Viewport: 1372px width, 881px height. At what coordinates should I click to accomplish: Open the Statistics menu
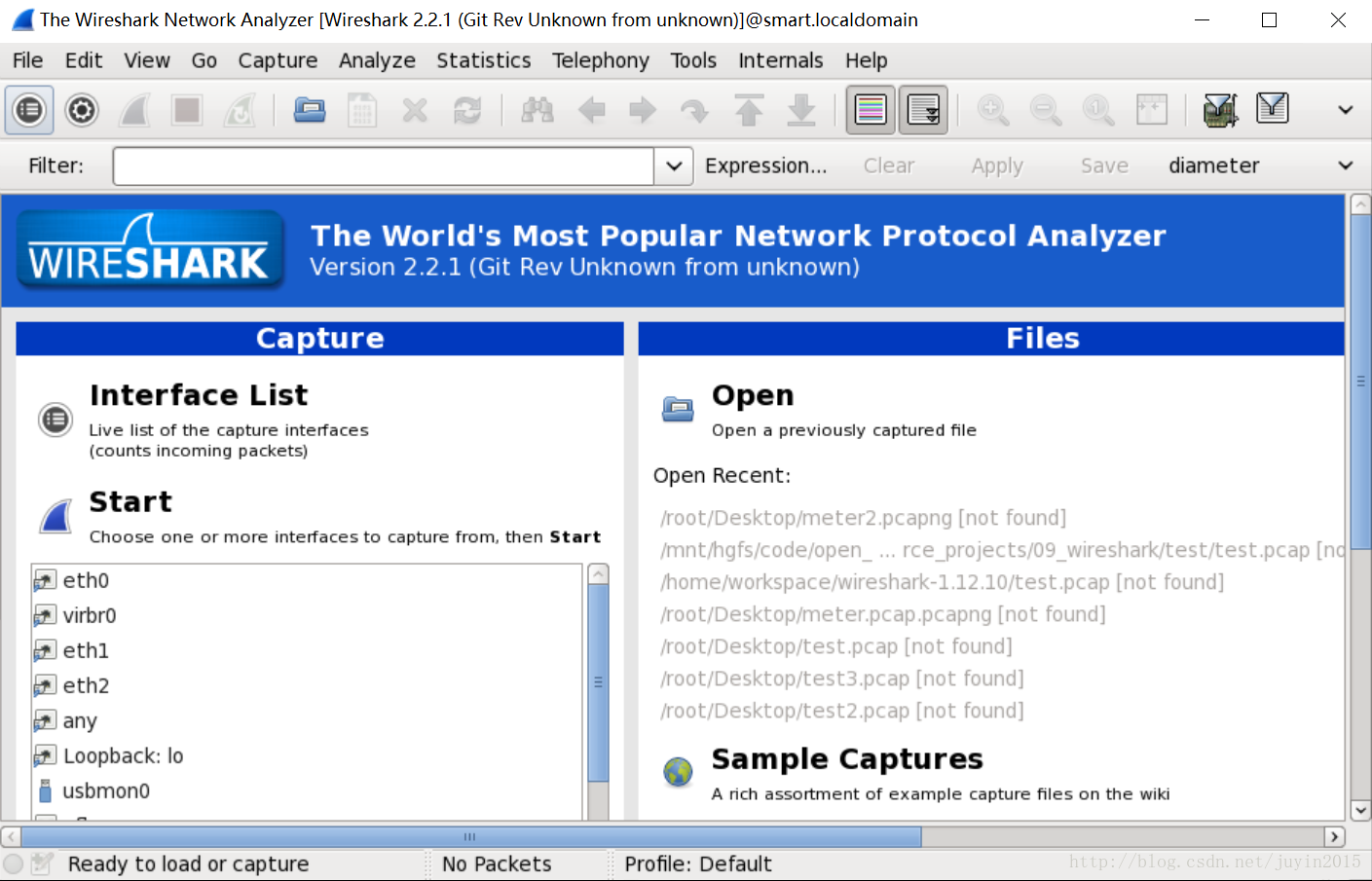[484, 60]
